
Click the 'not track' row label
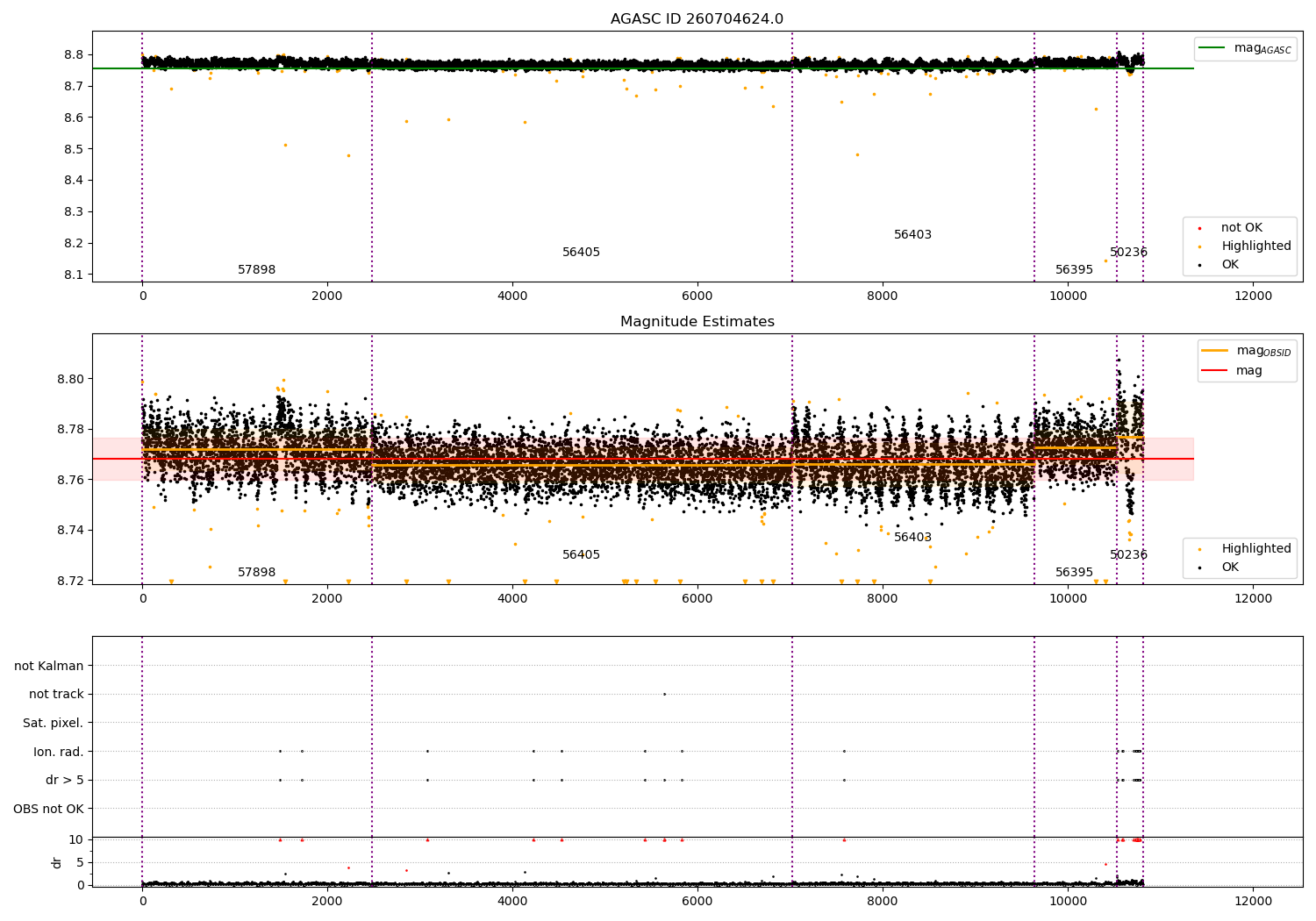56,694
